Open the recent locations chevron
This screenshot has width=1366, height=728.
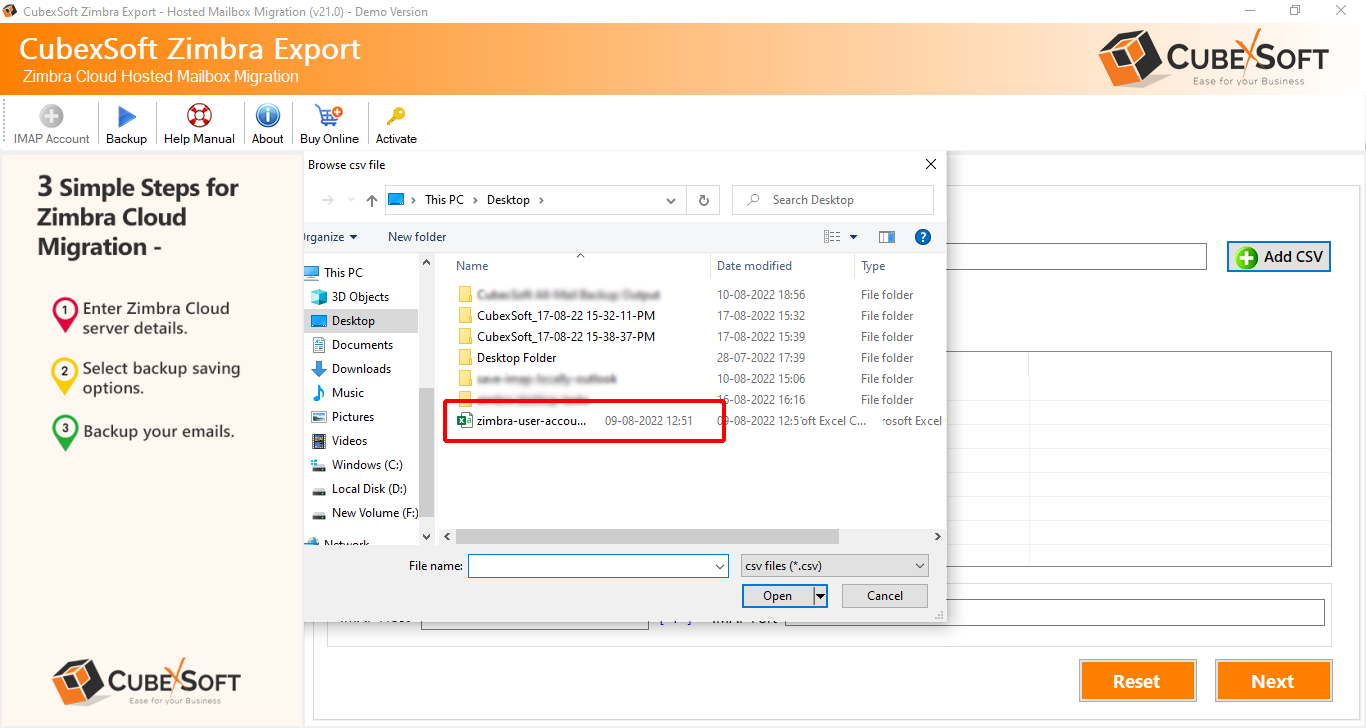[351, 201]
